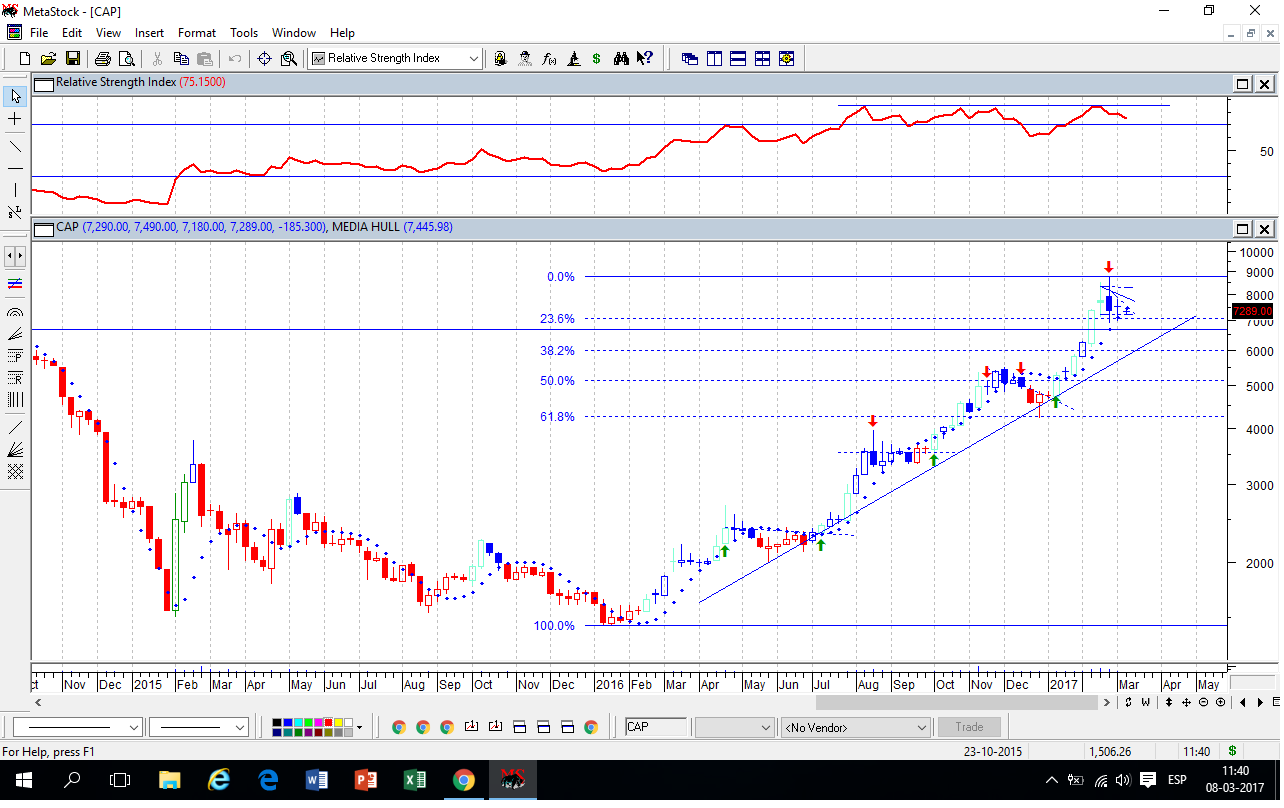The image size is (1284, 808).
Task: Select the S/L support-resistance line tool
Action: (x=15, y=212)
